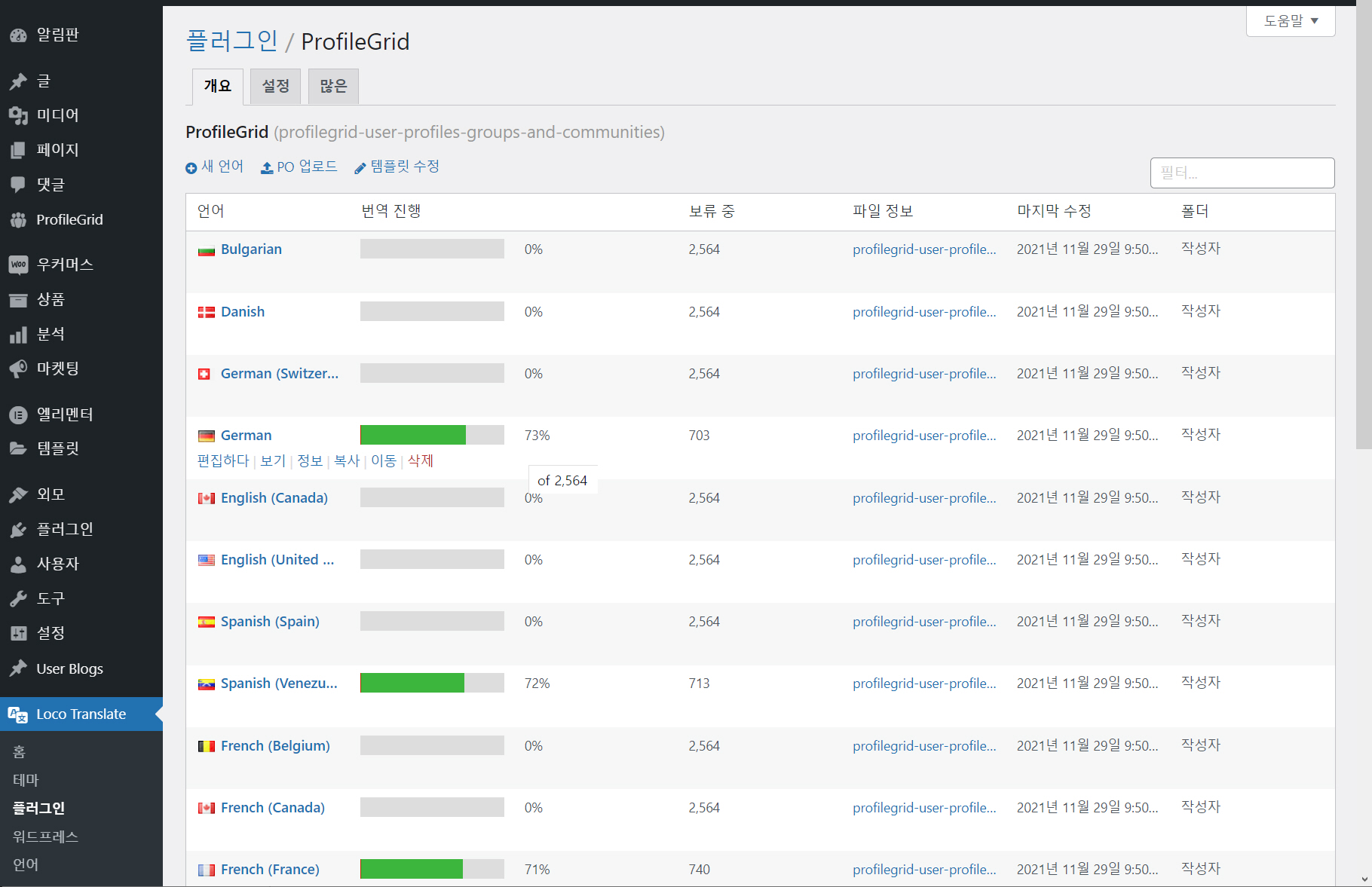Click the page vertical scrollbar

pyautogui.click(x=1364, y=226)
